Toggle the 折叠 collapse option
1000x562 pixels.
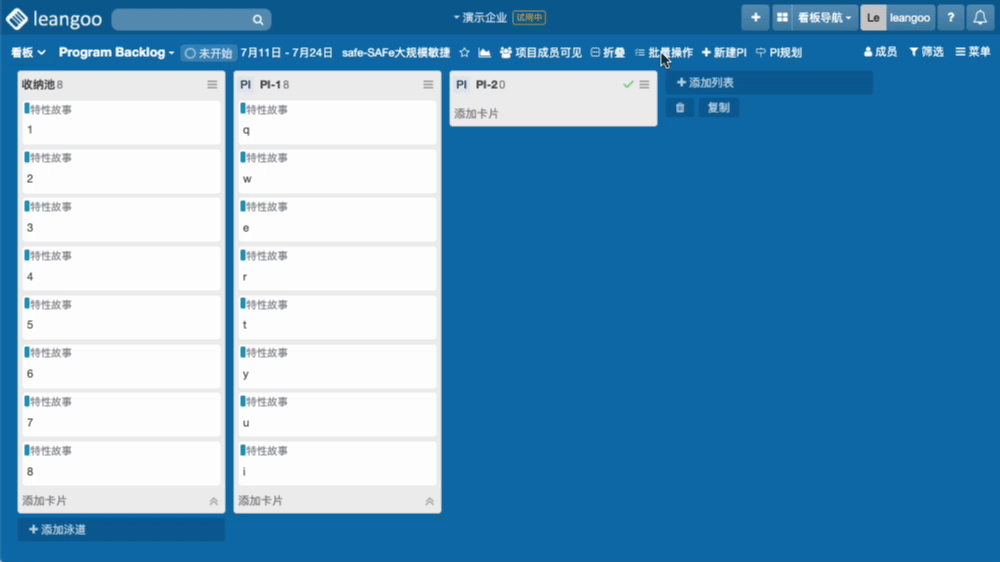click(608, 52)
